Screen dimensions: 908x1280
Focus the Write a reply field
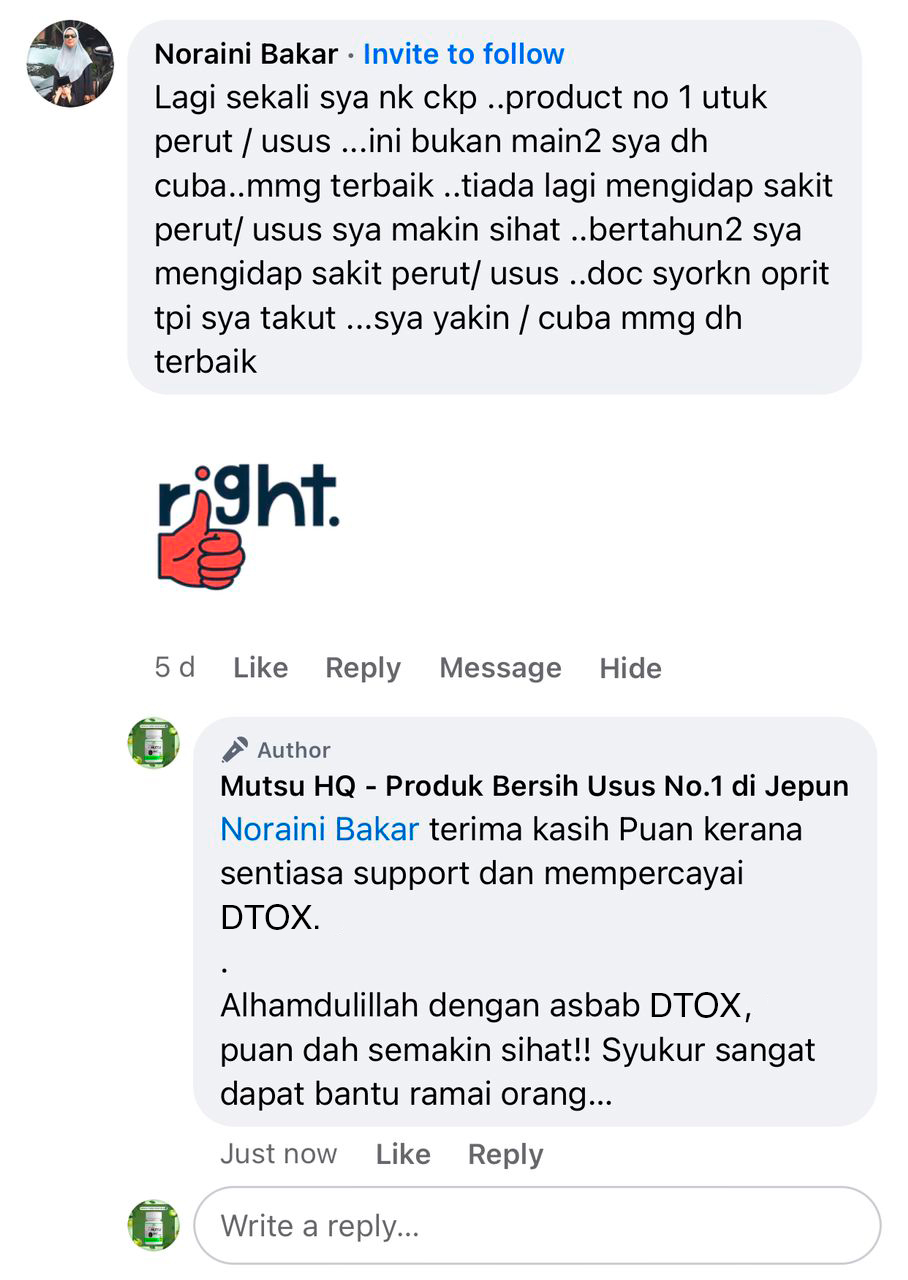537,1226
